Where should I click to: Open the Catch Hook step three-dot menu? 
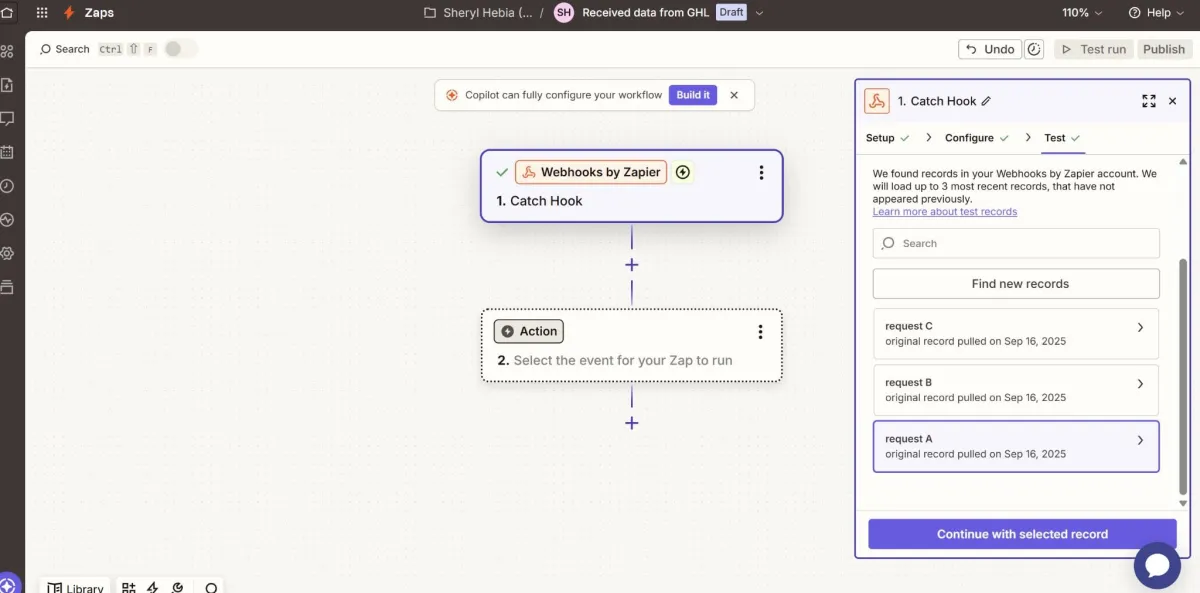[761, 173]
